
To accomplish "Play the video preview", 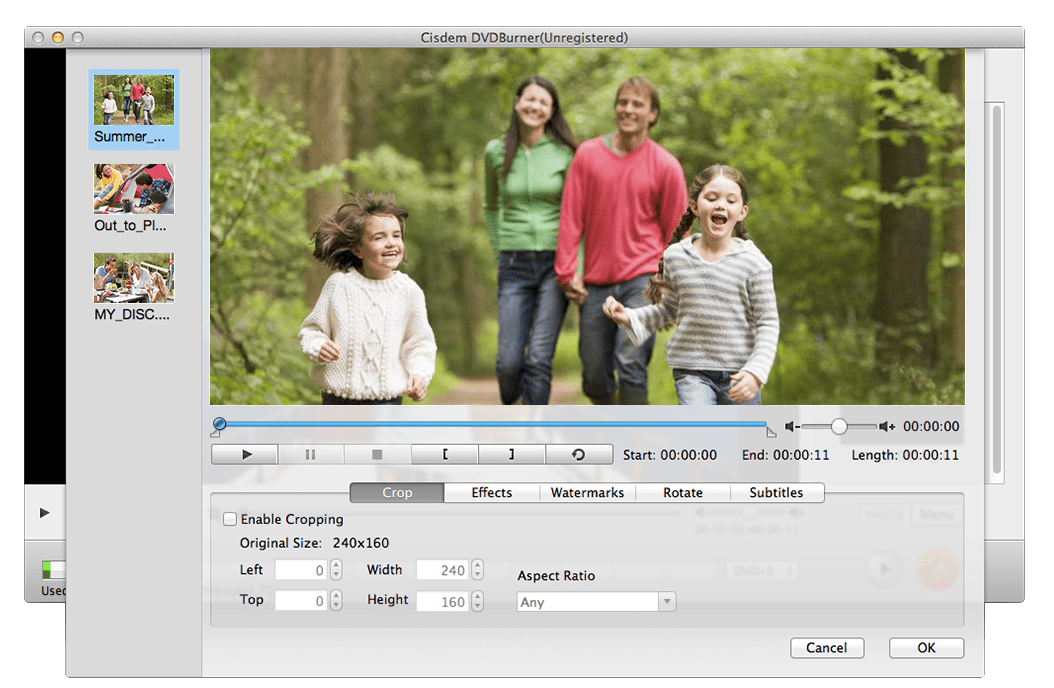I will point(245,455).
